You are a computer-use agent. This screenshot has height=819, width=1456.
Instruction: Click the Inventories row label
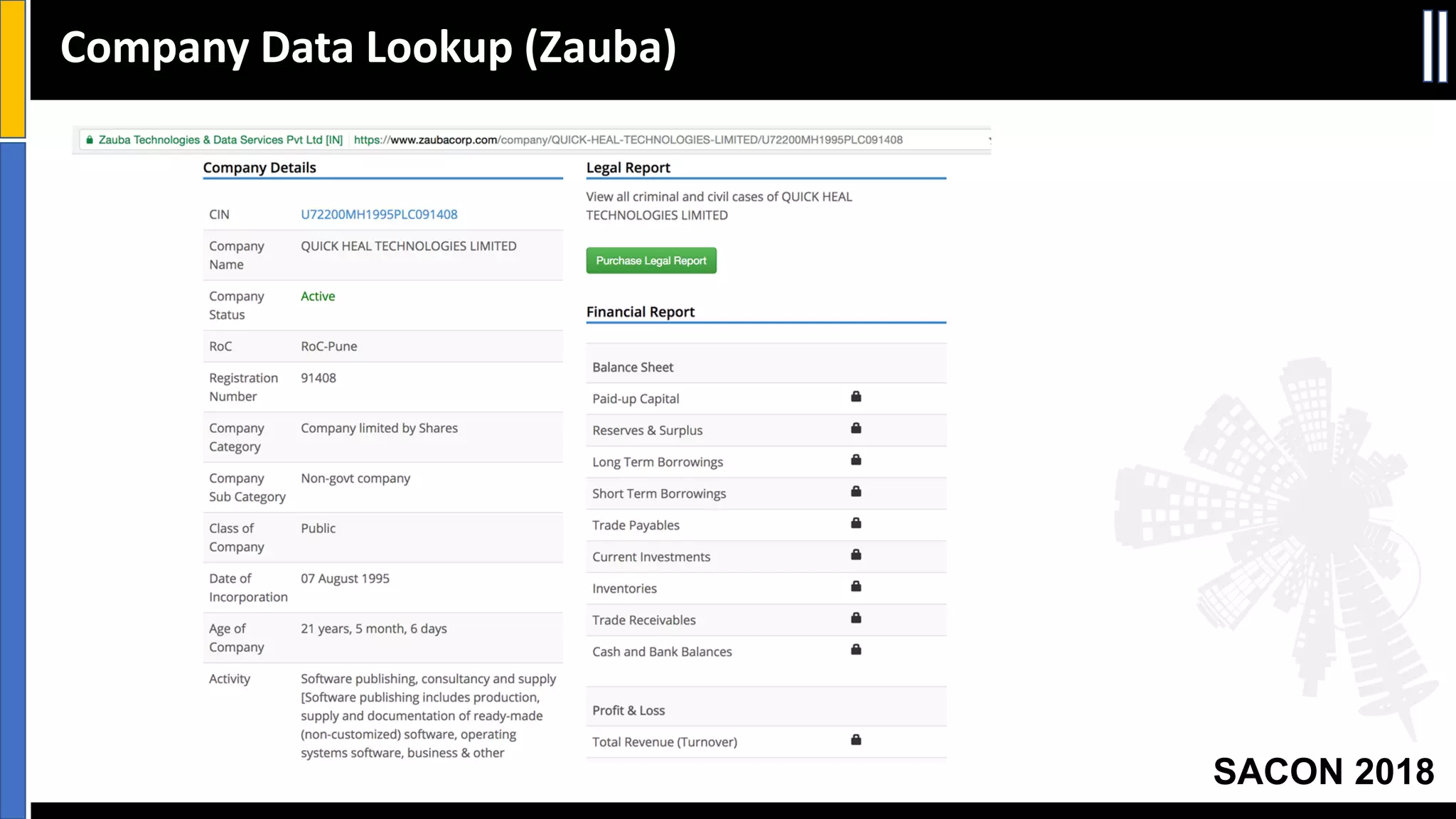624,589
